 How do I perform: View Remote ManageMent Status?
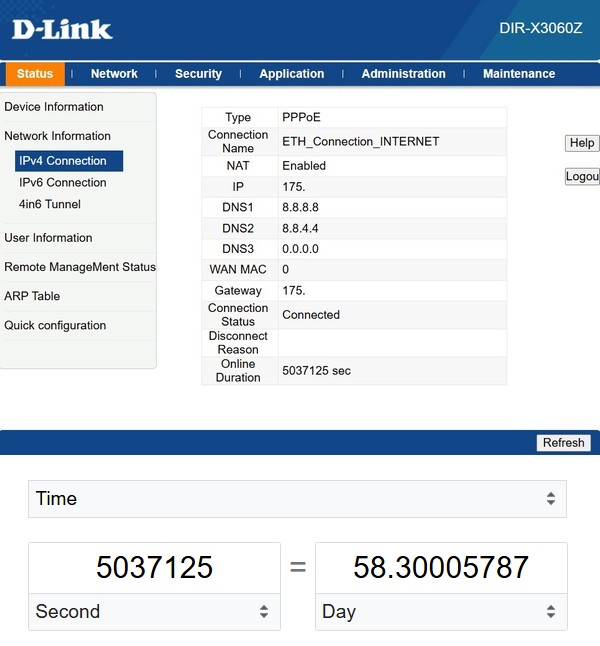point(80,267)
